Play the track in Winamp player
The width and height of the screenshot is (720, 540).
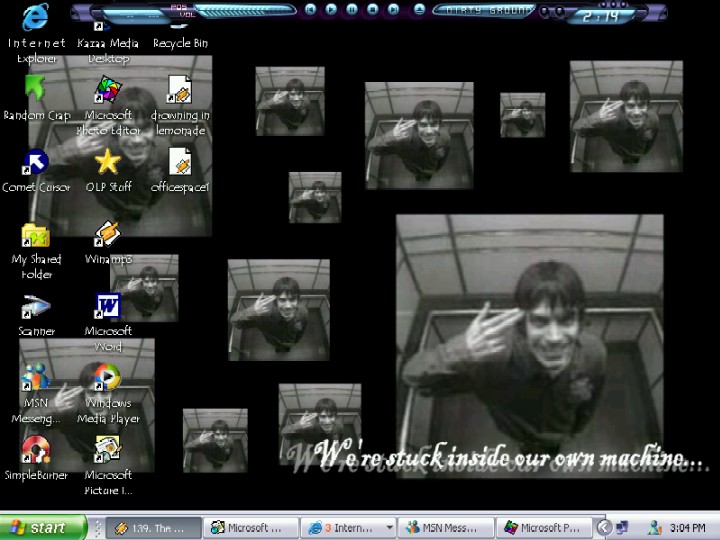coord(331,9)
